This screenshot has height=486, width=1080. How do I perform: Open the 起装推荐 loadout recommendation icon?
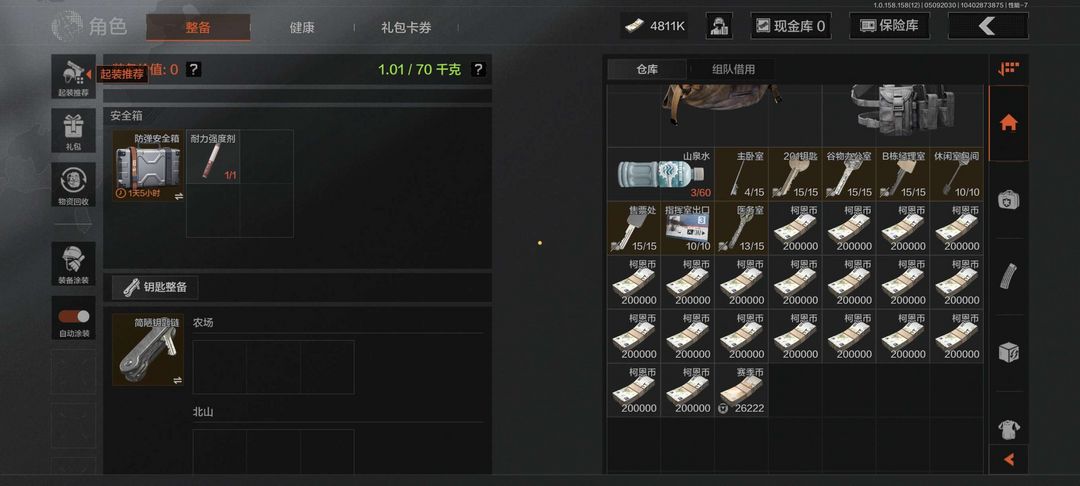[73, 76]
